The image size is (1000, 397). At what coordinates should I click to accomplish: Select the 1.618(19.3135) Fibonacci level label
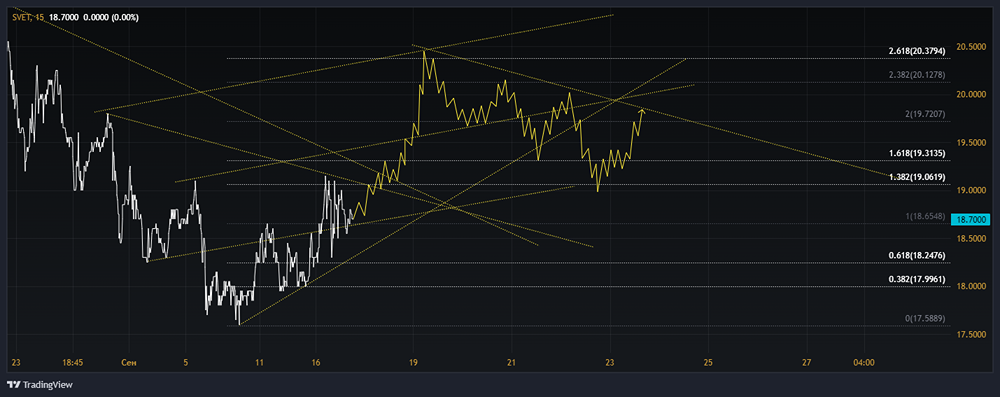(x=917, y=154)
